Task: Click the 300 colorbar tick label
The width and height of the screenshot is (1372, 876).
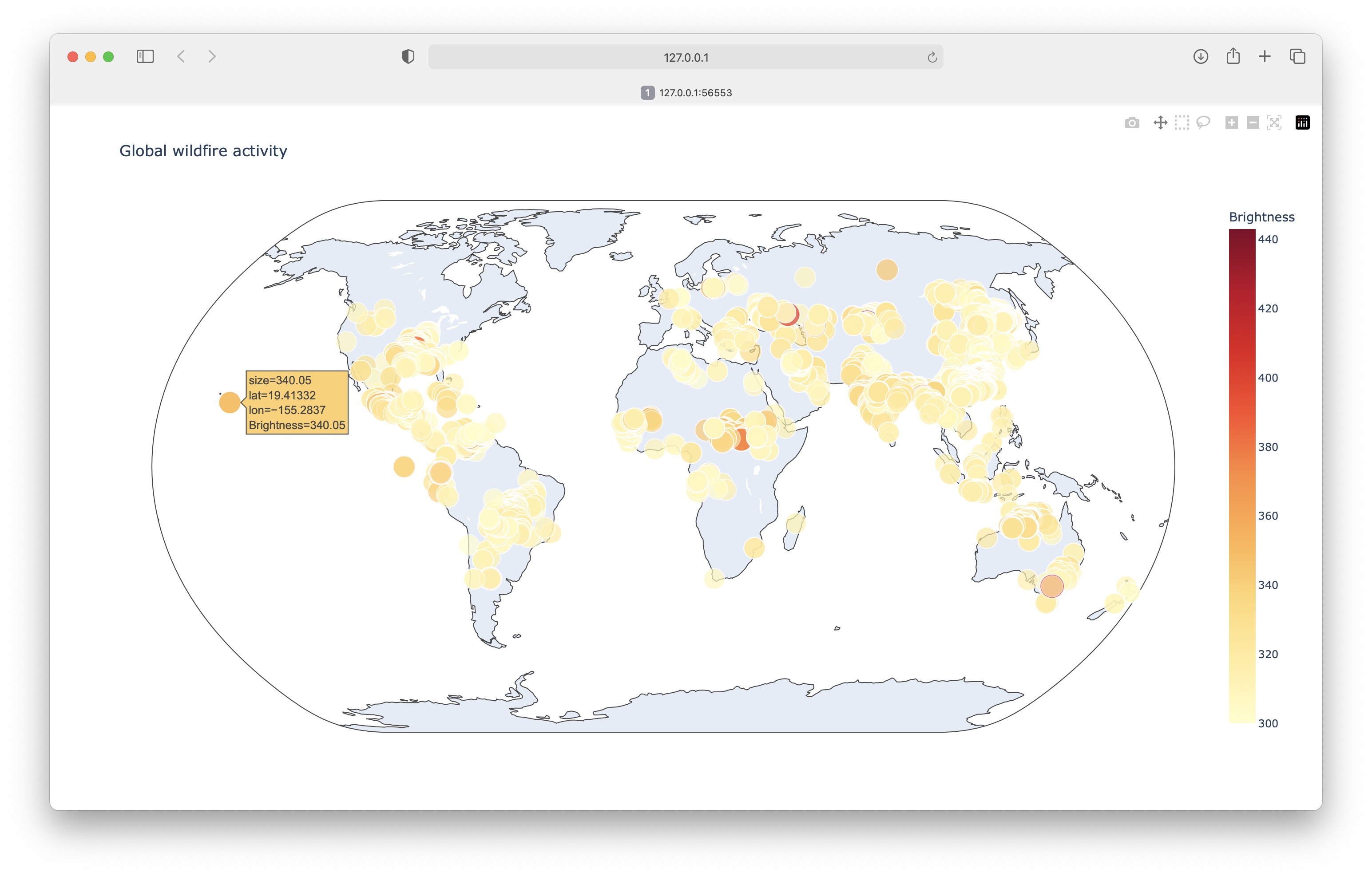Action: [1268, 723]
